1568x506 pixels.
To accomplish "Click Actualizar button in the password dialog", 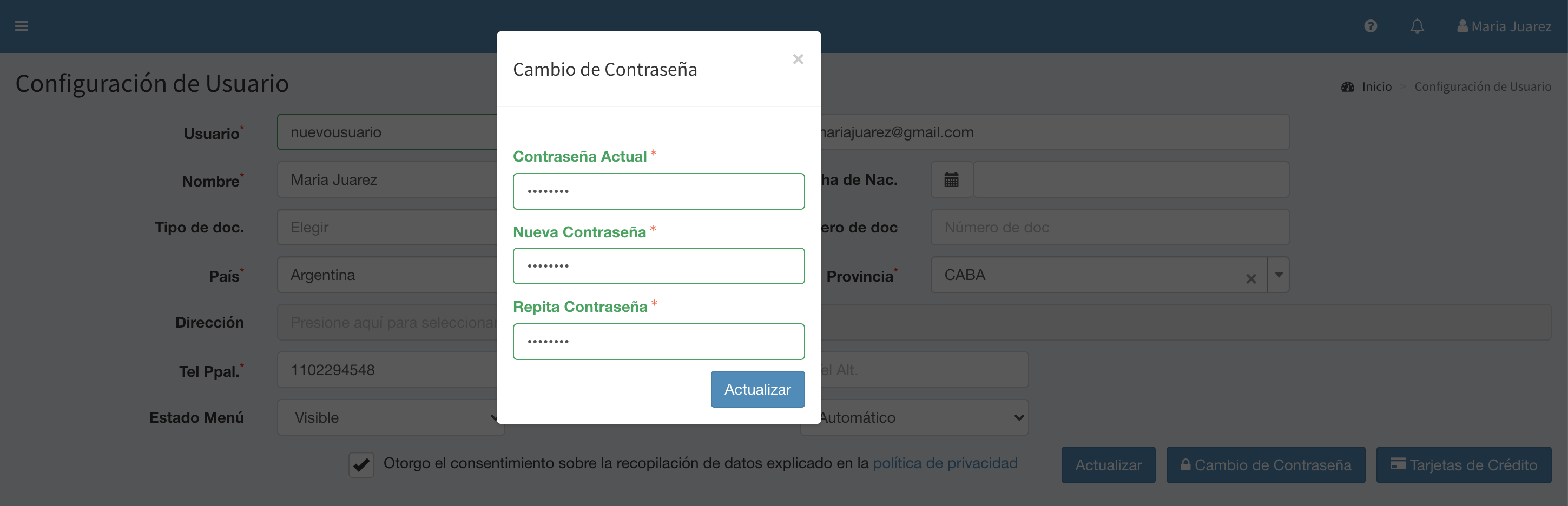I will click(757, 389).
